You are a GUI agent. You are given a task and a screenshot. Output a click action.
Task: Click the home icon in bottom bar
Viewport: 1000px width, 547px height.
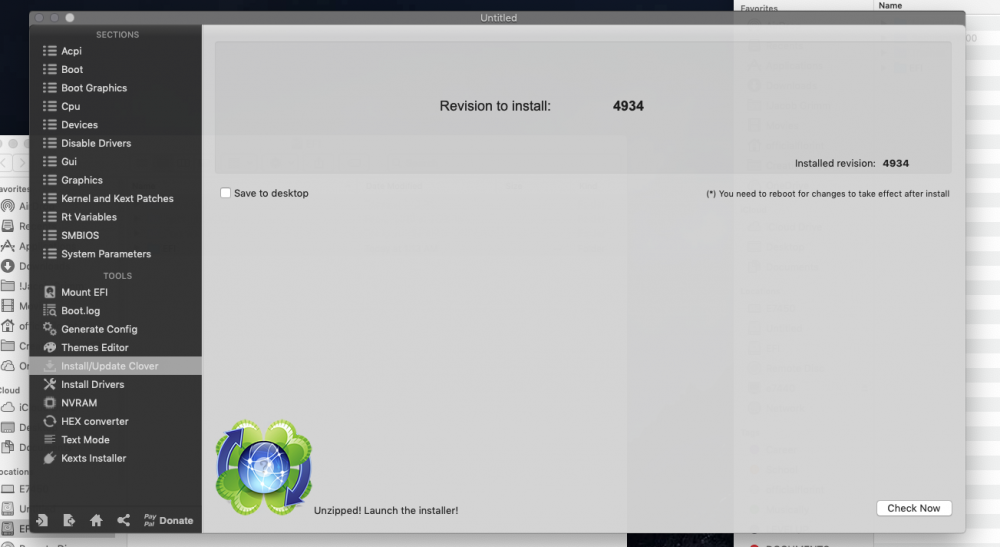click(96, 520)
